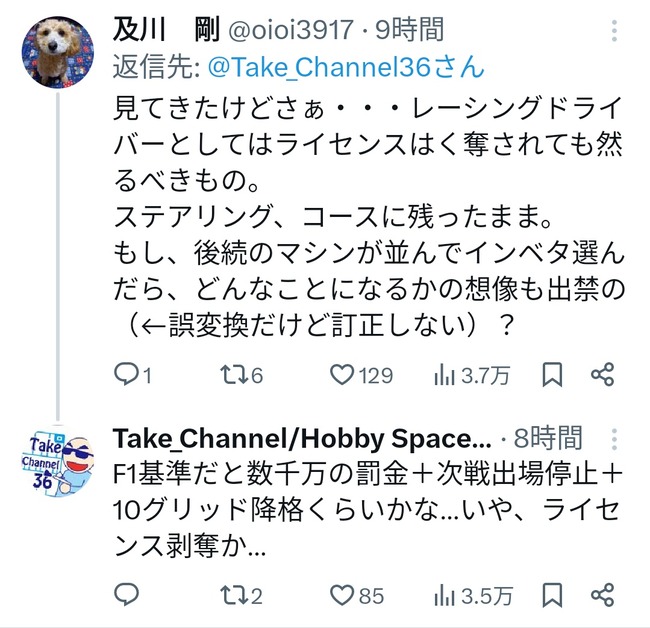
Task: Bookmark 及川 剛's tweet
Action: pos(552,375)
